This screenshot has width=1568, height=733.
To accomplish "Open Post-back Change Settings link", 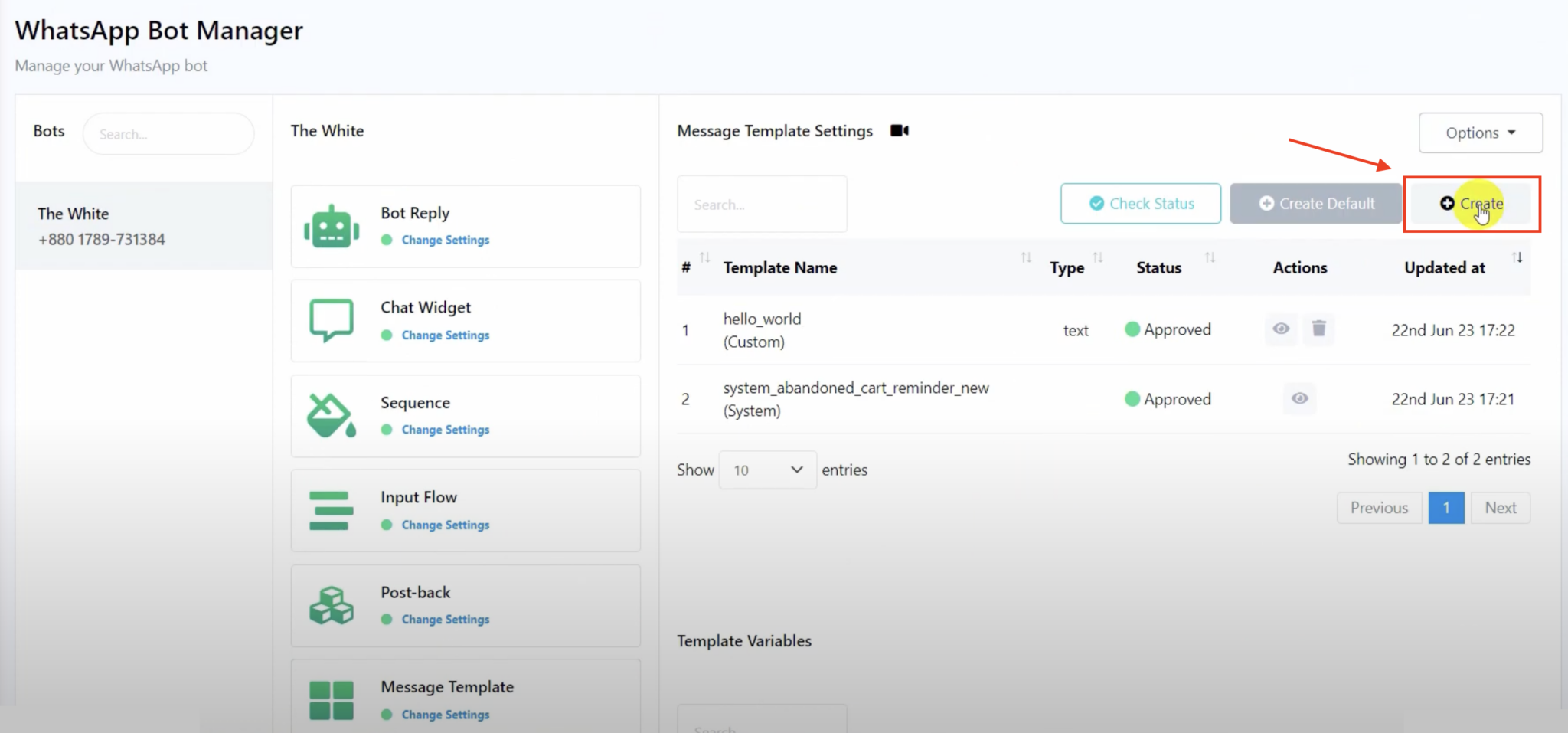I will click(445, 620).
